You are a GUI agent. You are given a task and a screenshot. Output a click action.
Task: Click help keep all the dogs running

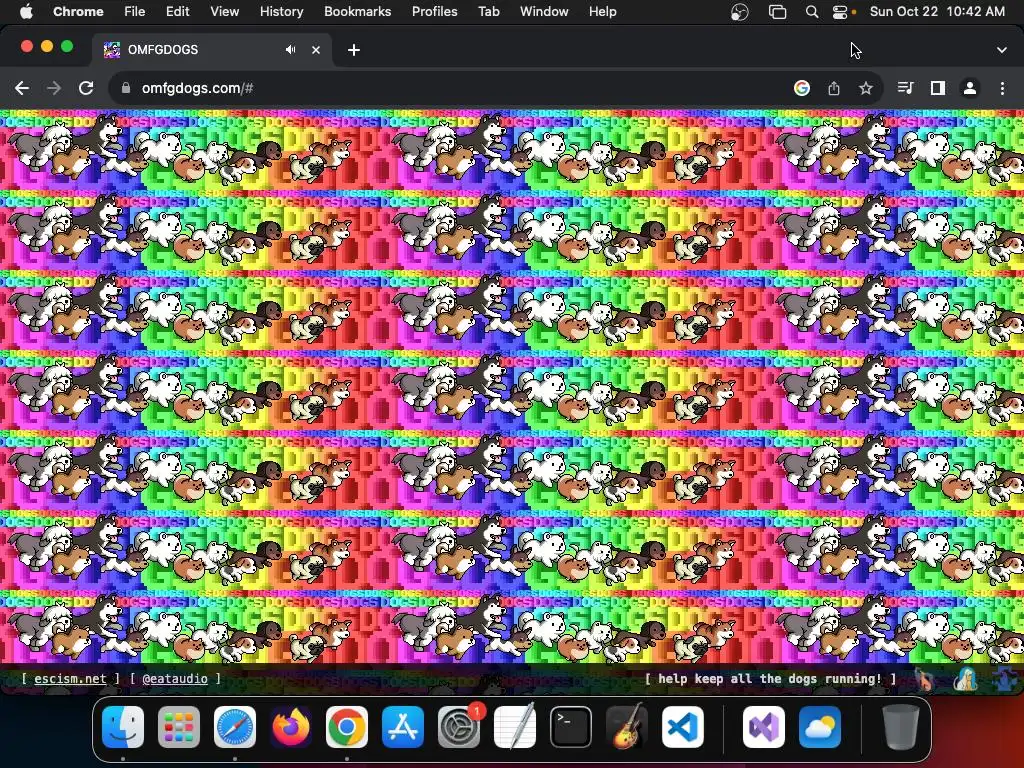pyautogui.click(x=770, y=679)
